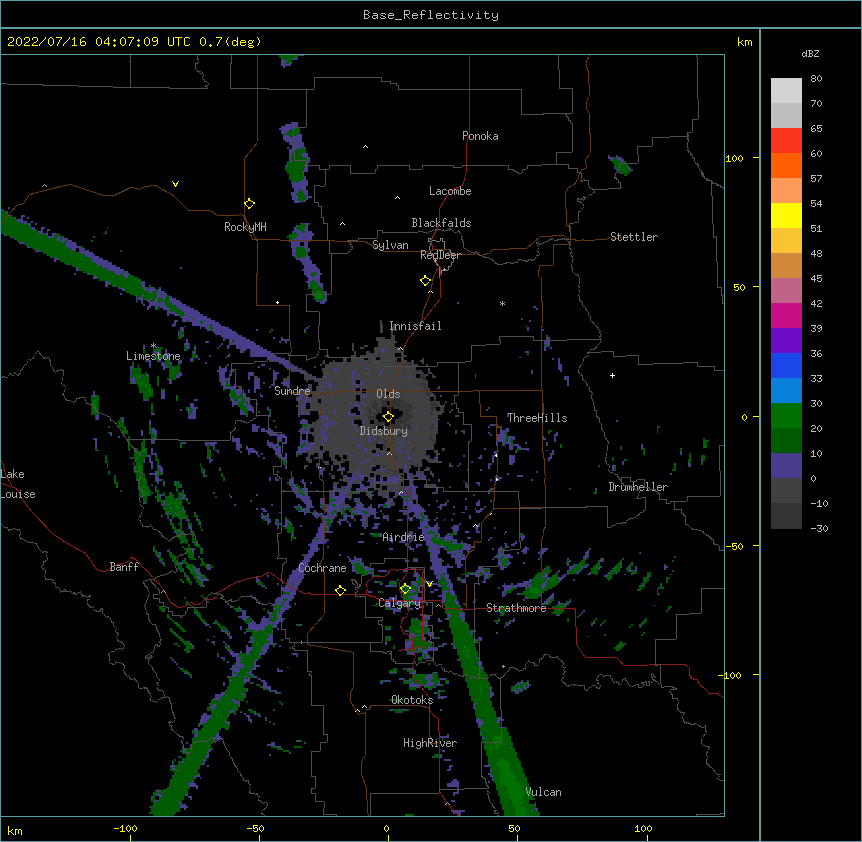Click the Airdrie city label

pyautogui.click(x=403, y=537)
